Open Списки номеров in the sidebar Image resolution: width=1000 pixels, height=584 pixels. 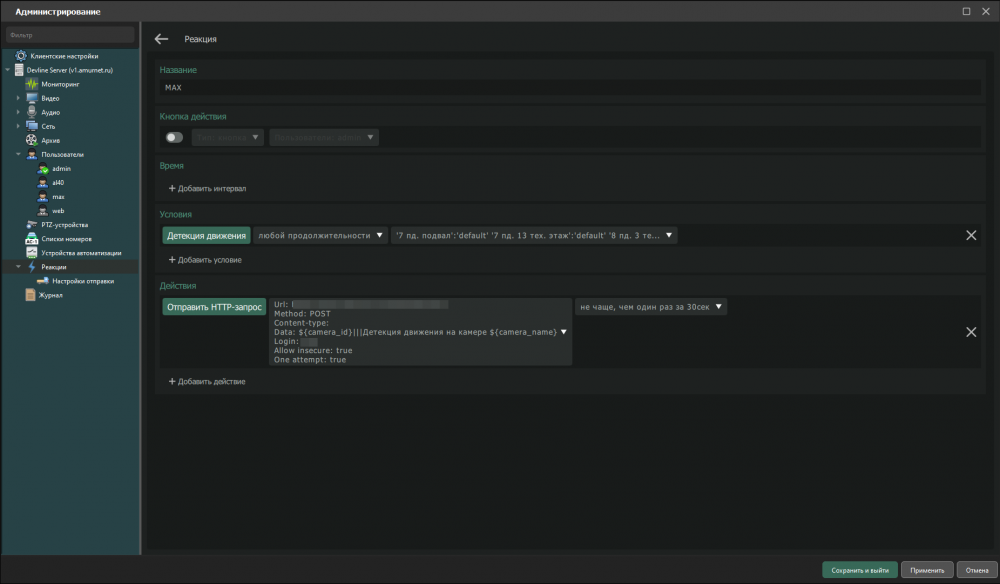point(66,239)
